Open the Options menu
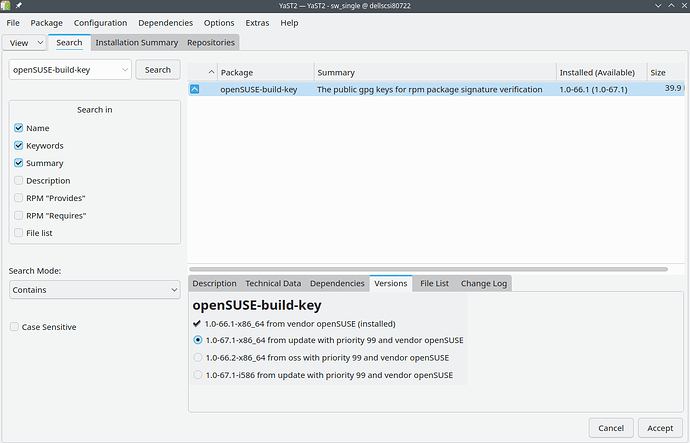 click(219, 23)
